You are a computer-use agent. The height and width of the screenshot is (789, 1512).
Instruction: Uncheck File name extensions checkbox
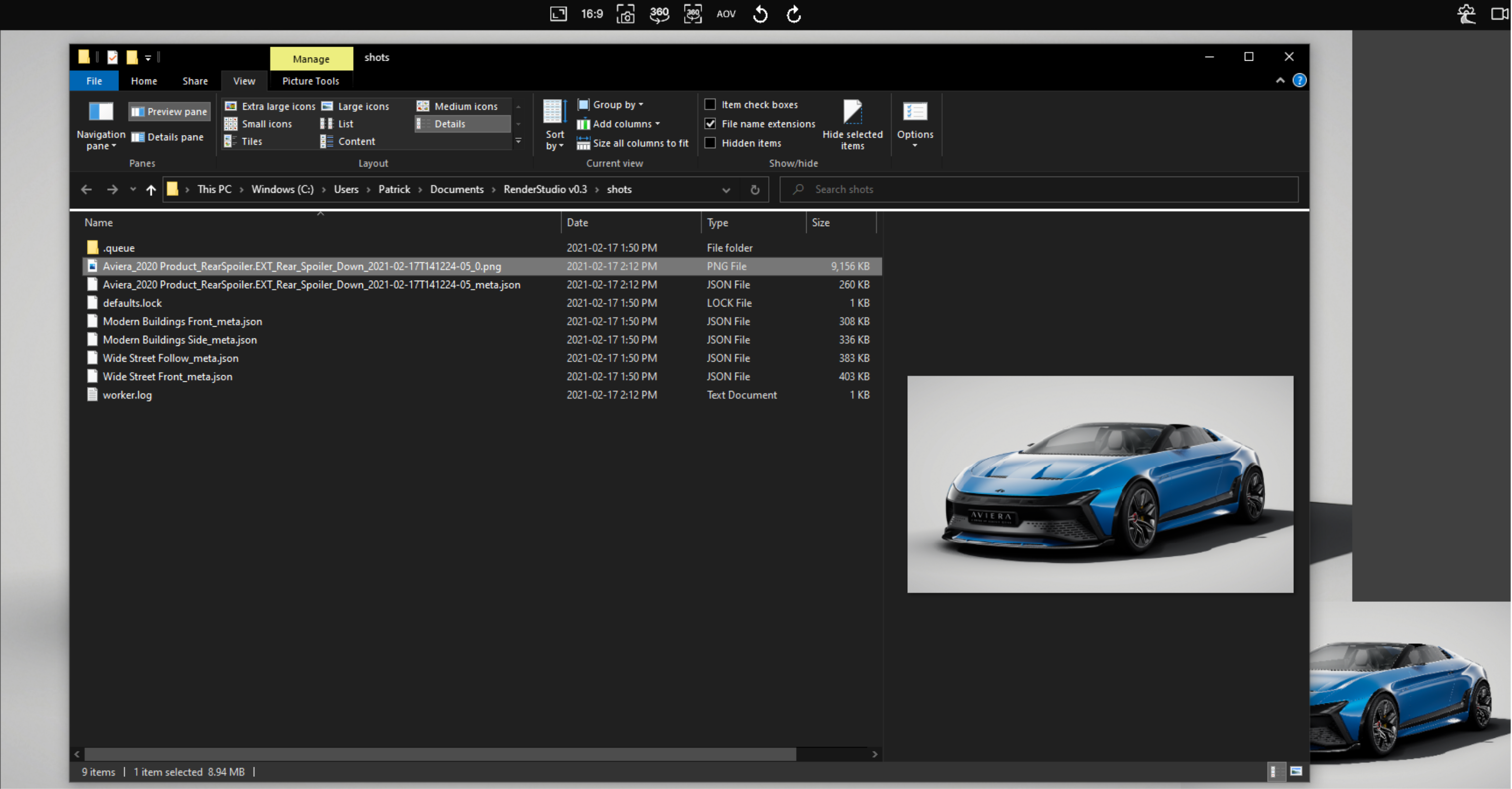click(x=710, y=124)
